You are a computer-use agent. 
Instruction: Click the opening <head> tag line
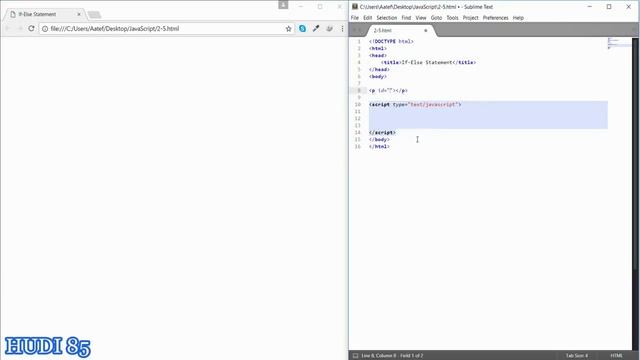point(378,56)
